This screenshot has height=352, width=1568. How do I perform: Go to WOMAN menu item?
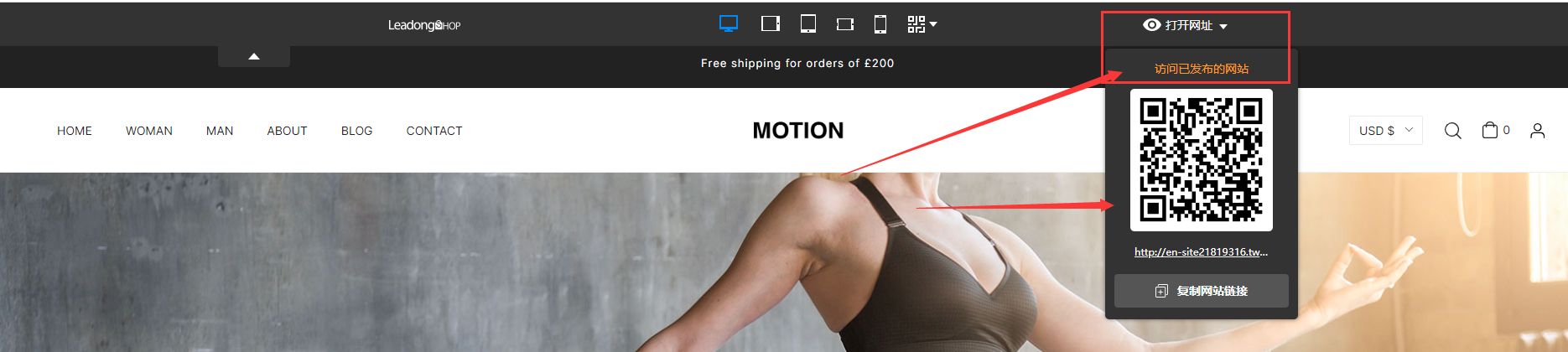pos(149,131)
